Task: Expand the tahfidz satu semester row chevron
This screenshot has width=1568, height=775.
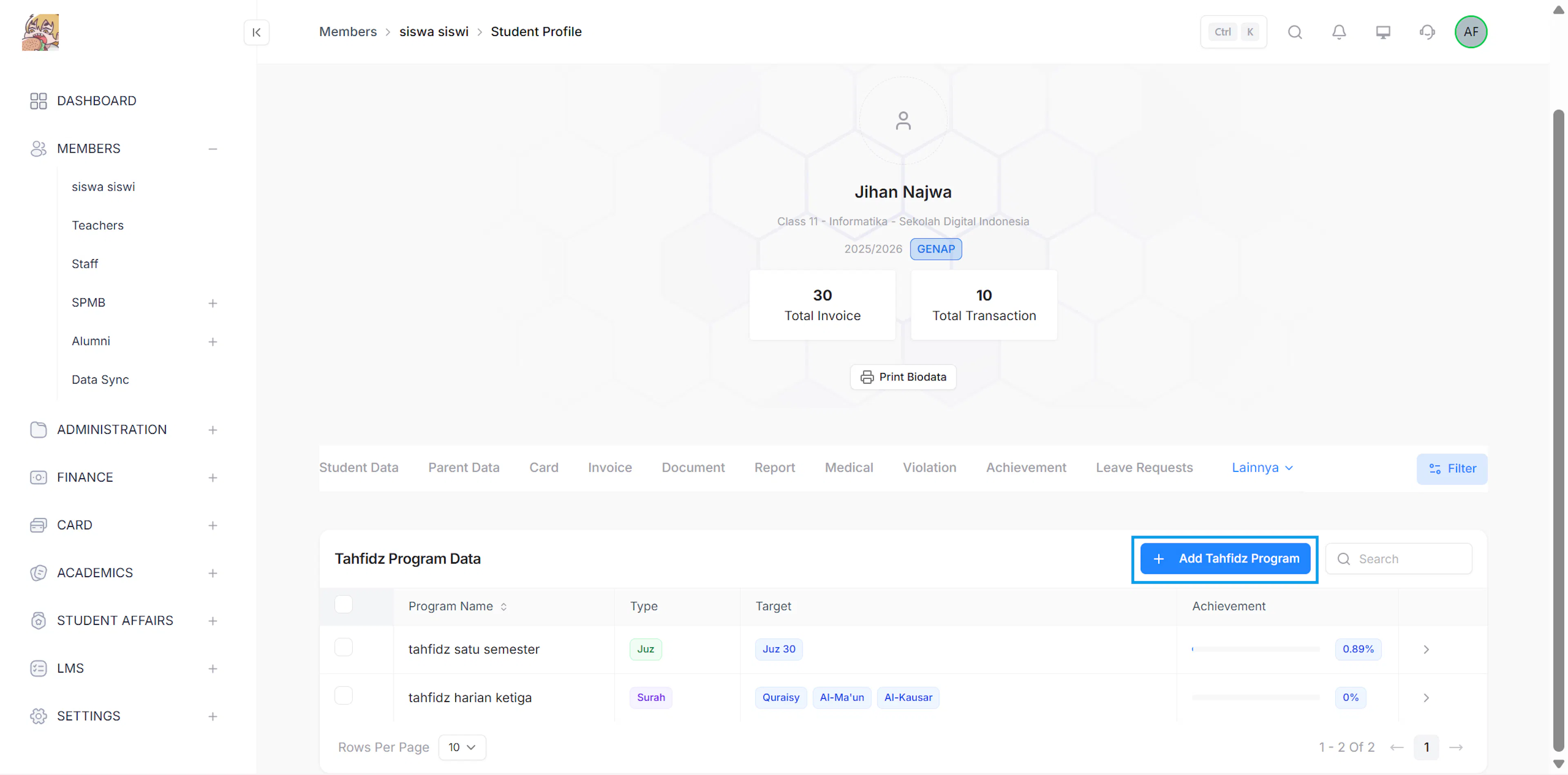Action: pyautogui.click(x=1425, y=650)
